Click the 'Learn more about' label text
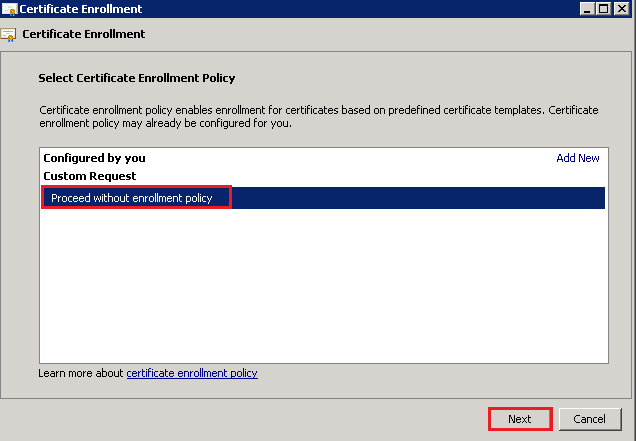 tap(81, 373)
